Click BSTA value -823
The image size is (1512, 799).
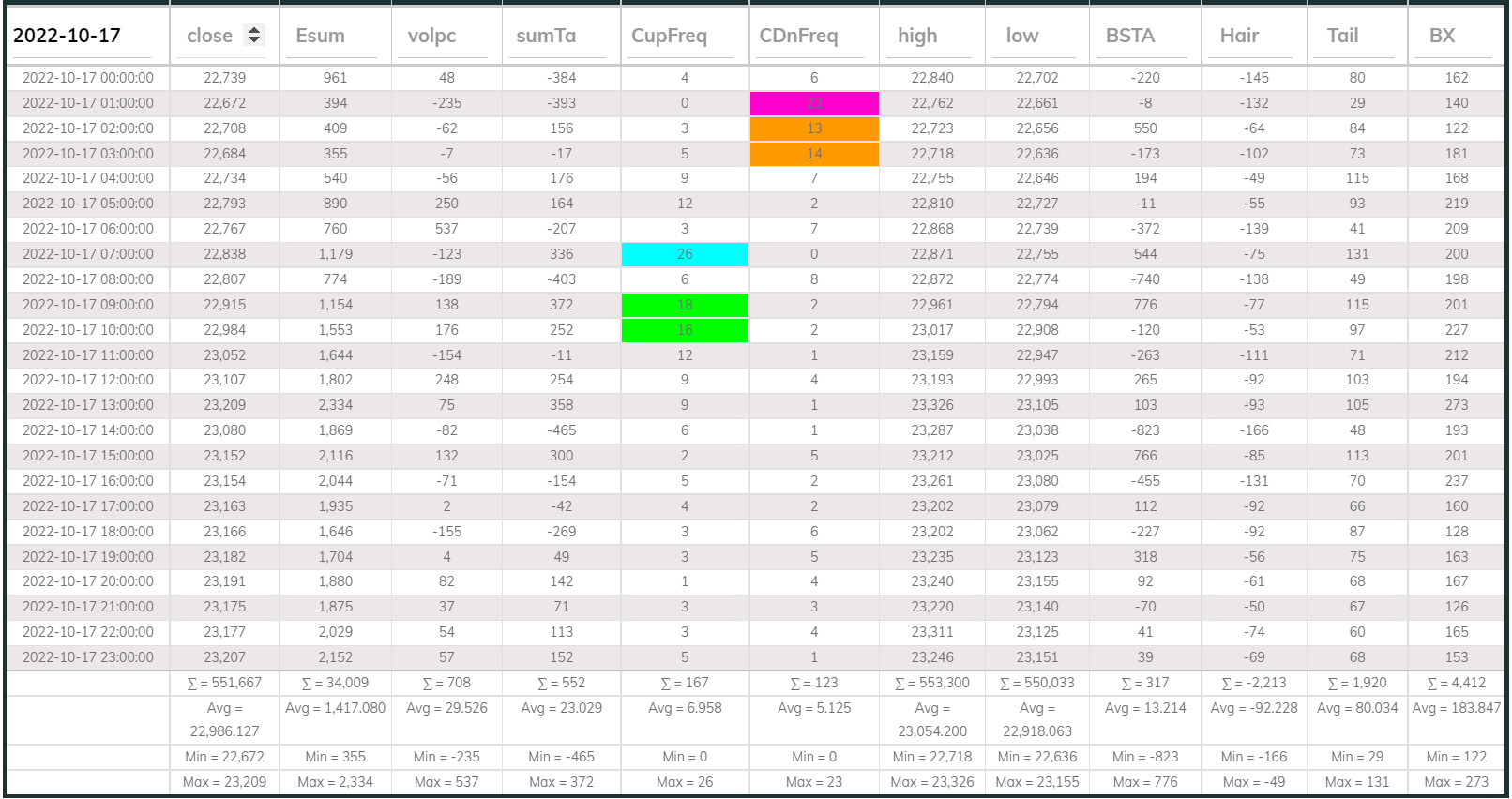pos(1145,430)
